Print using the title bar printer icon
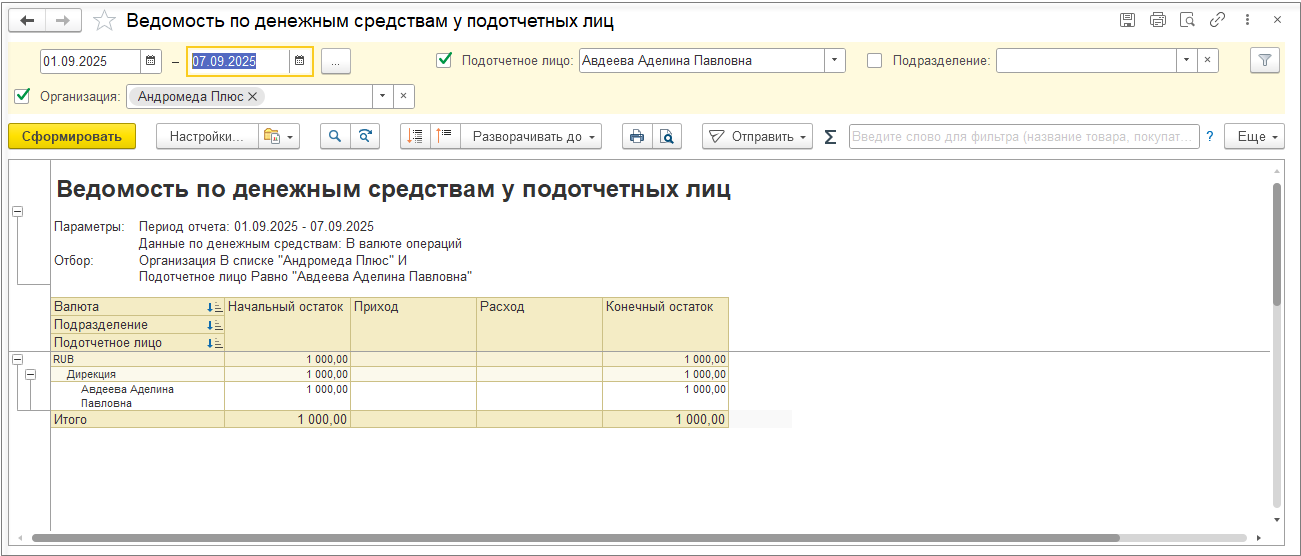This screenshot has width=1301, height=556. pyautogui.click(x=1157, y=20)
